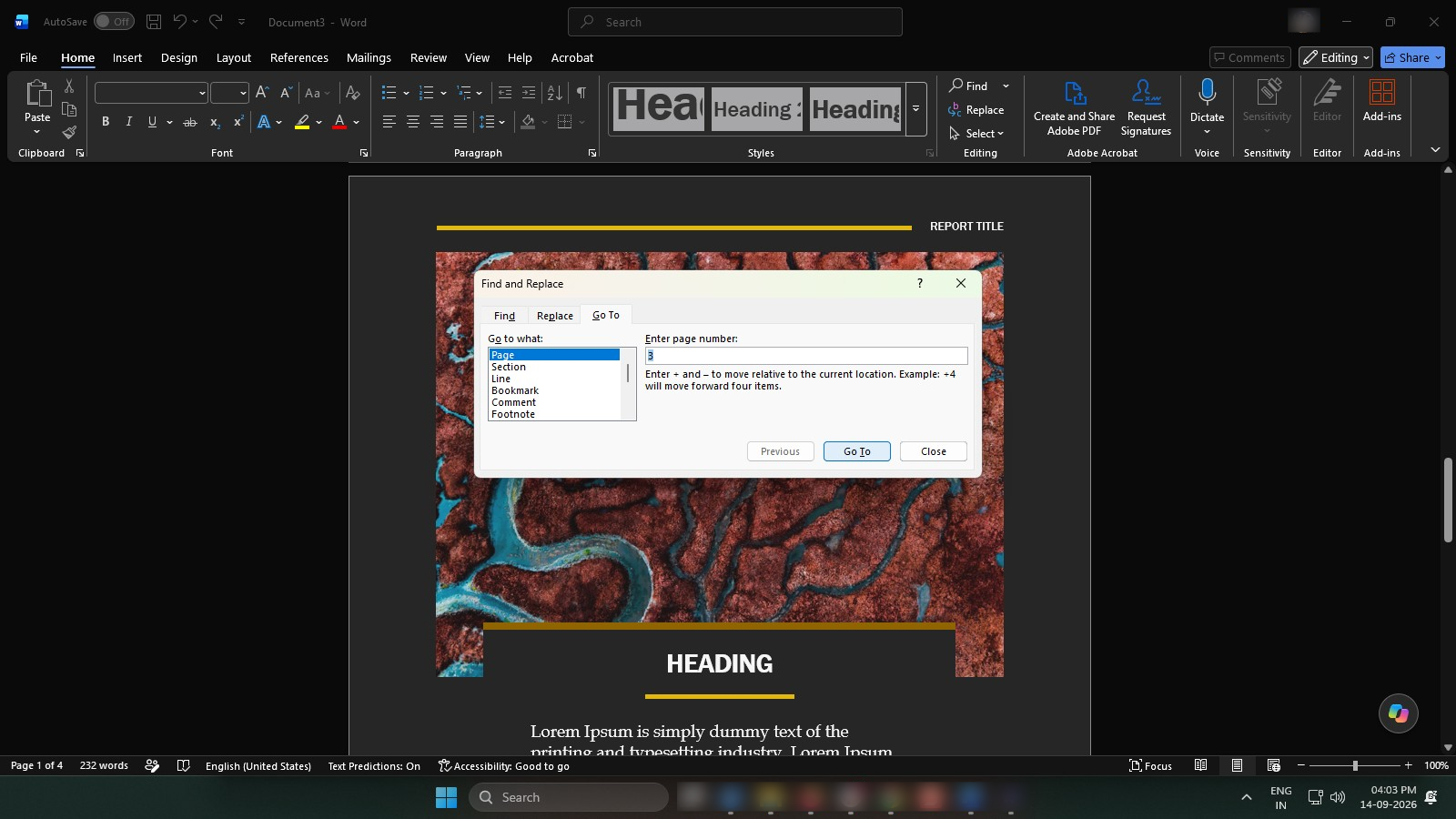Viewport: 1456px width, 819px height.
Task: Open the Select dropdown in Editing group
Action: coord(976,134)
